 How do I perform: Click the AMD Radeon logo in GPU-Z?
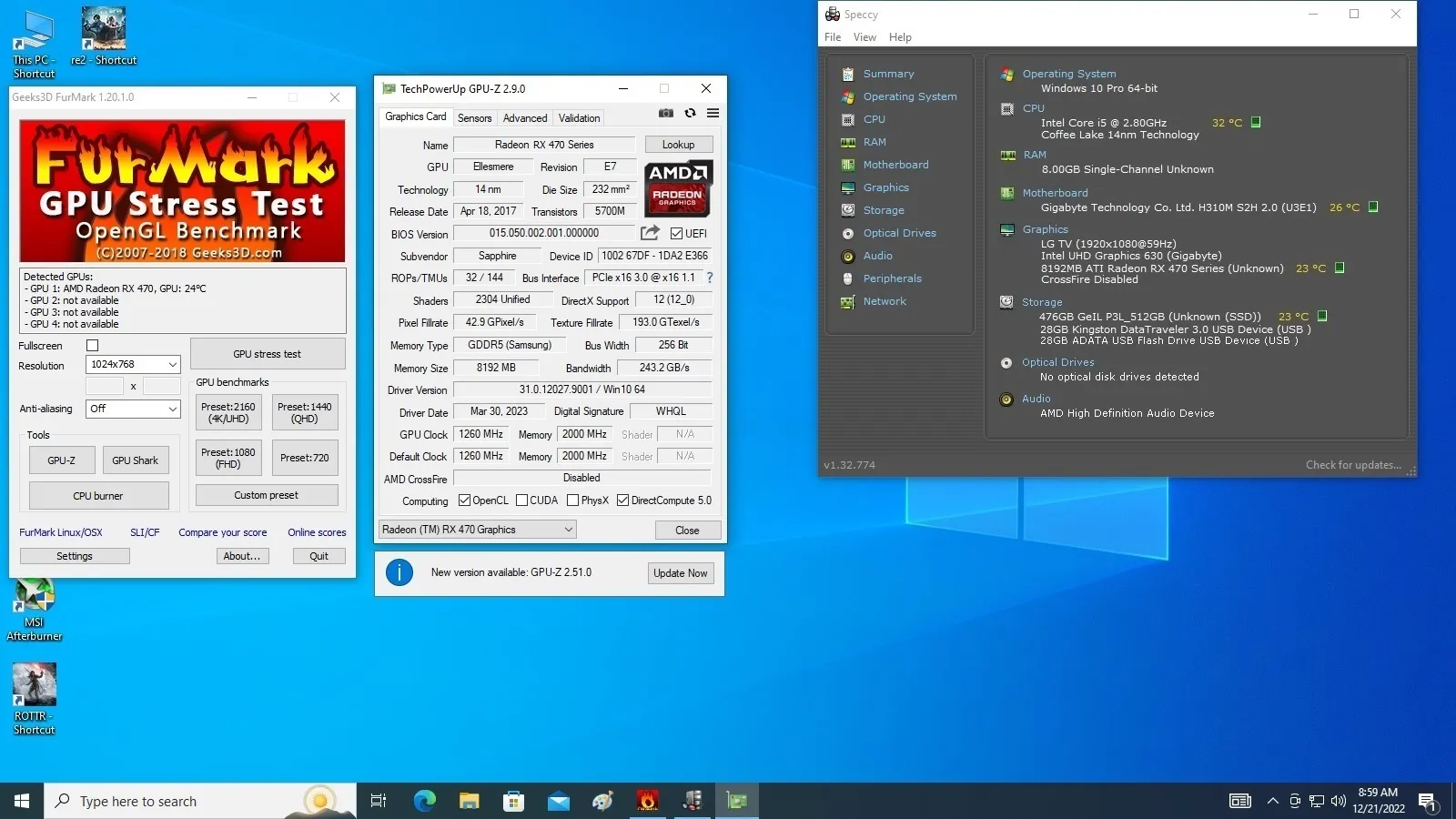coord(678,188)
